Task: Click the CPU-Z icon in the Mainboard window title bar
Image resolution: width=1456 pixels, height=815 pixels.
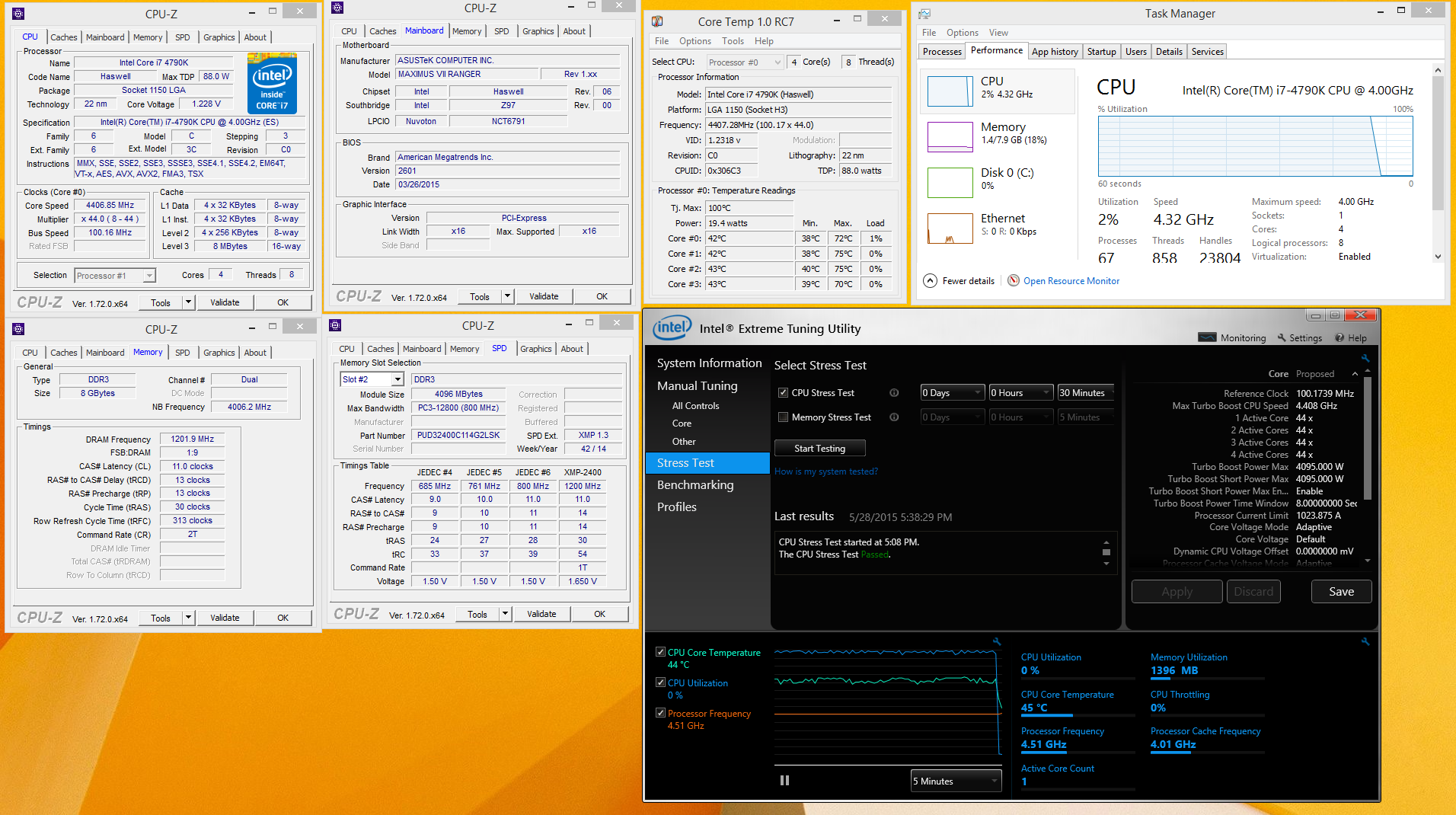Action: [x=337, y=8]
